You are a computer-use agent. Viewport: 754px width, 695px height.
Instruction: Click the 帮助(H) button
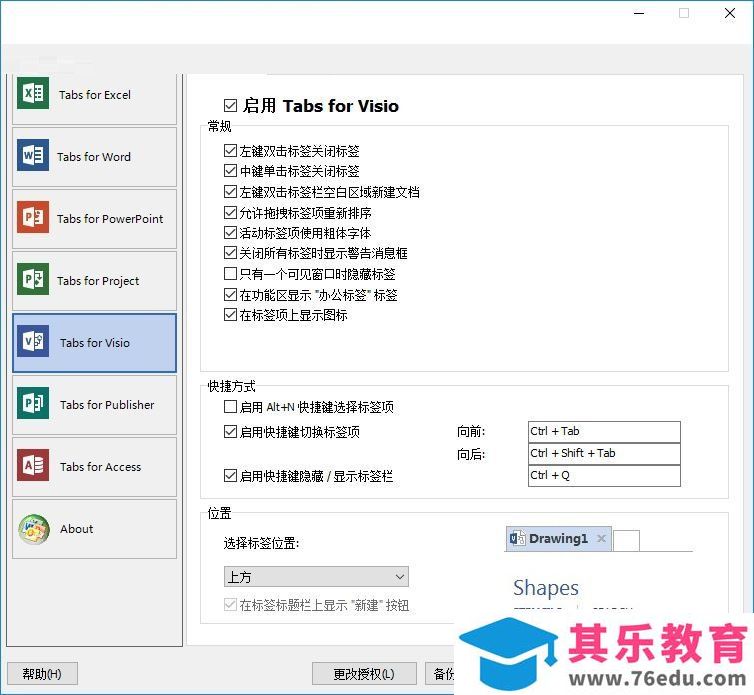coord(42,674)
